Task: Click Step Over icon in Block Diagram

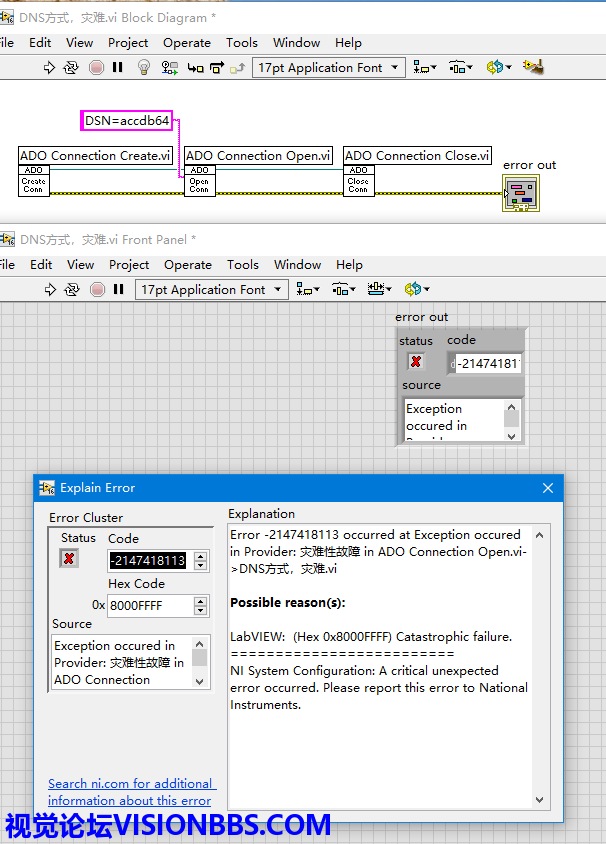Action: point(217,68)
